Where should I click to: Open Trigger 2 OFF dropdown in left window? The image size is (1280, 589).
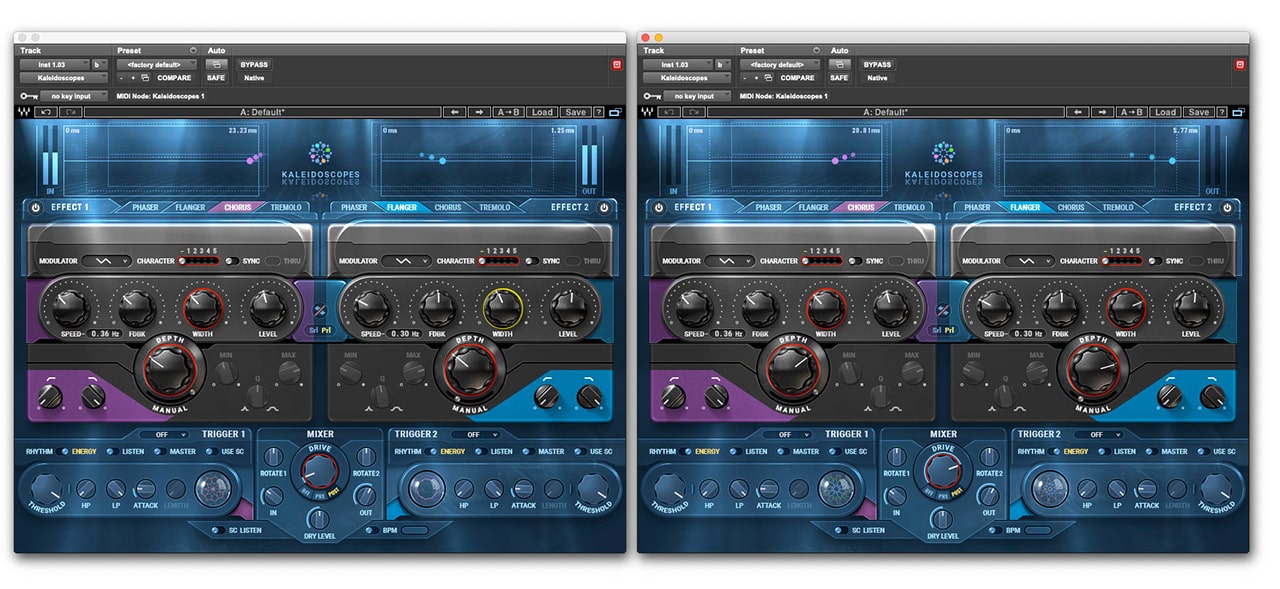click(475, 435)
